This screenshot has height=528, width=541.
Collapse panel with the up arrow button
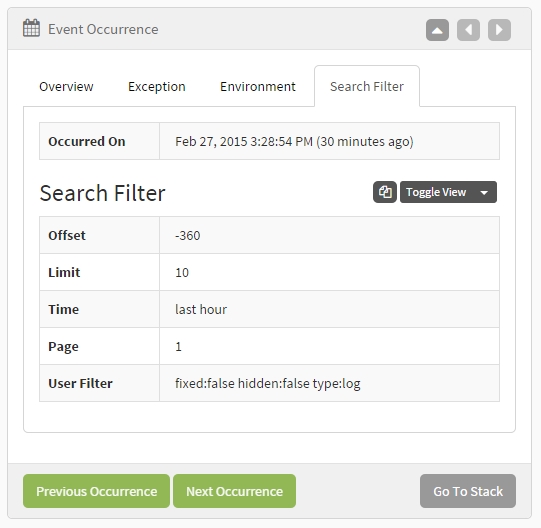tap(437, 30)
